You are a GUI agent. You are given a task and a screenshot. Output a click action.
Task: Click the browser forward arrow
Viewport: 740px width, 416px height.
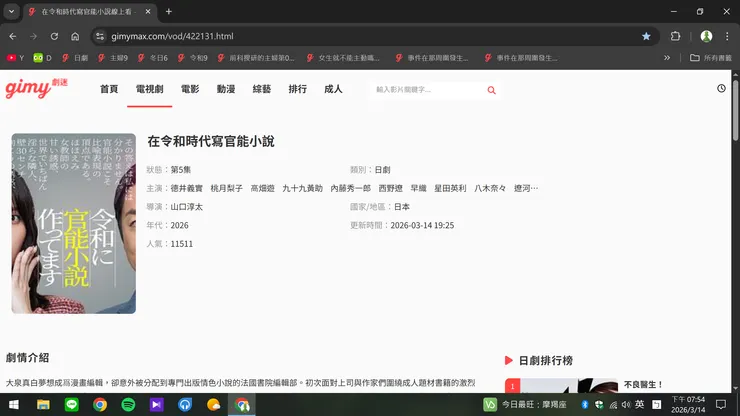pos(33,36)
